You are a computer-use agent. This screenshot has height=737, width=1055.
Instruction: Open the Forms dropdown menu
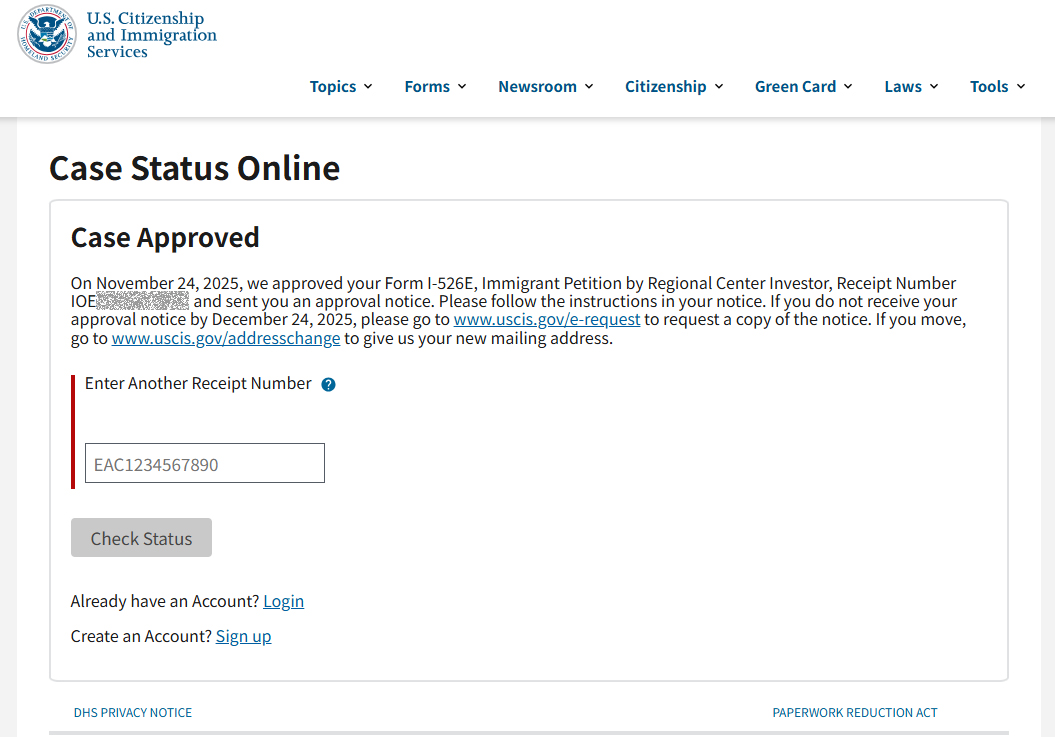click(x=435, y=87)
